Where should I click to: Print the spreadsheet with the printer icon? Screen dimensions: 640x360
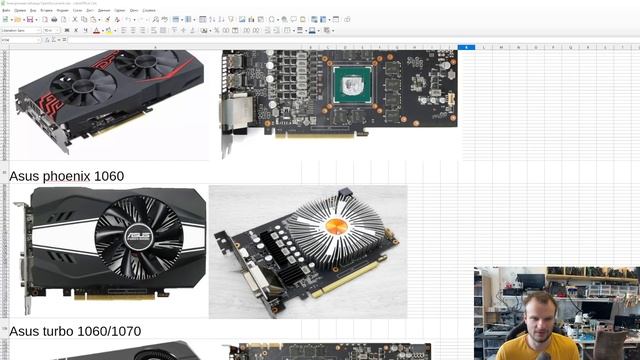[x=54, y=20]
